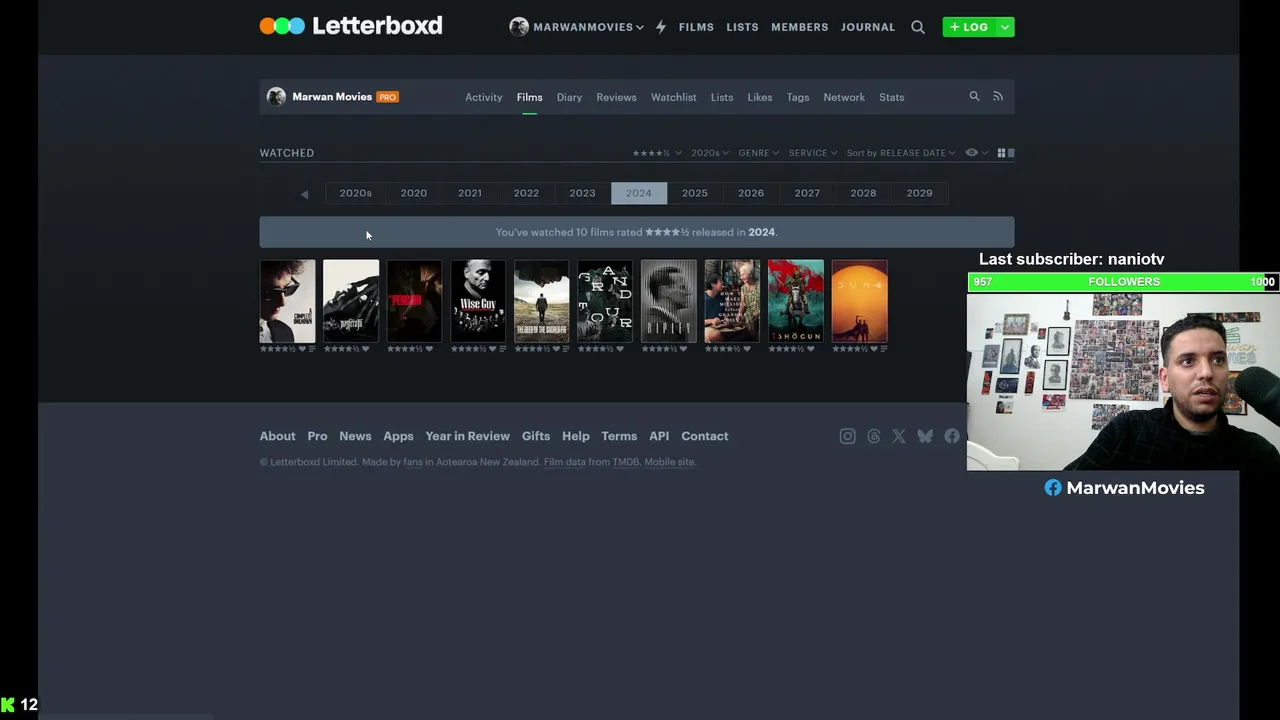Viewport: 1280px width, 720px height.
Task: Open the Mobile site footer link
Action: [x=669, y=462]
